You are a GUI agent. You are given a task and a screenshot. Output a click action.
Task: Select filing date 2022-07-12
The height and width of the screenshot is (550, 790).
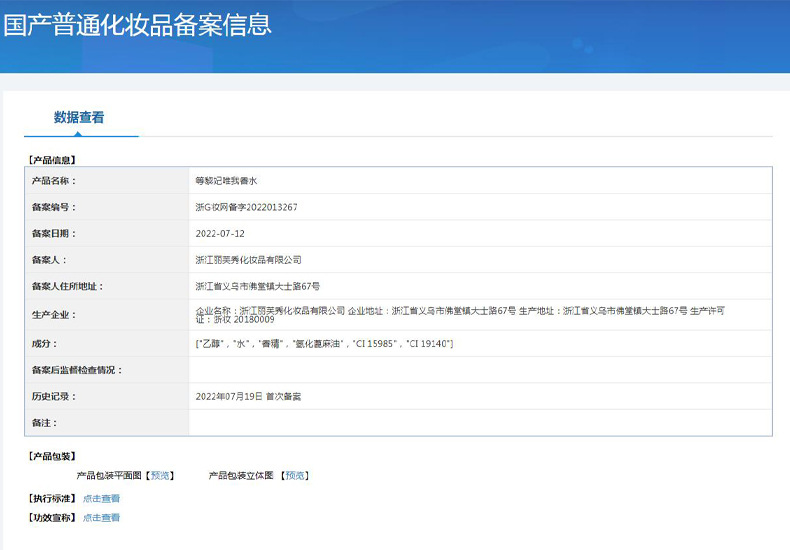[220, 234]
